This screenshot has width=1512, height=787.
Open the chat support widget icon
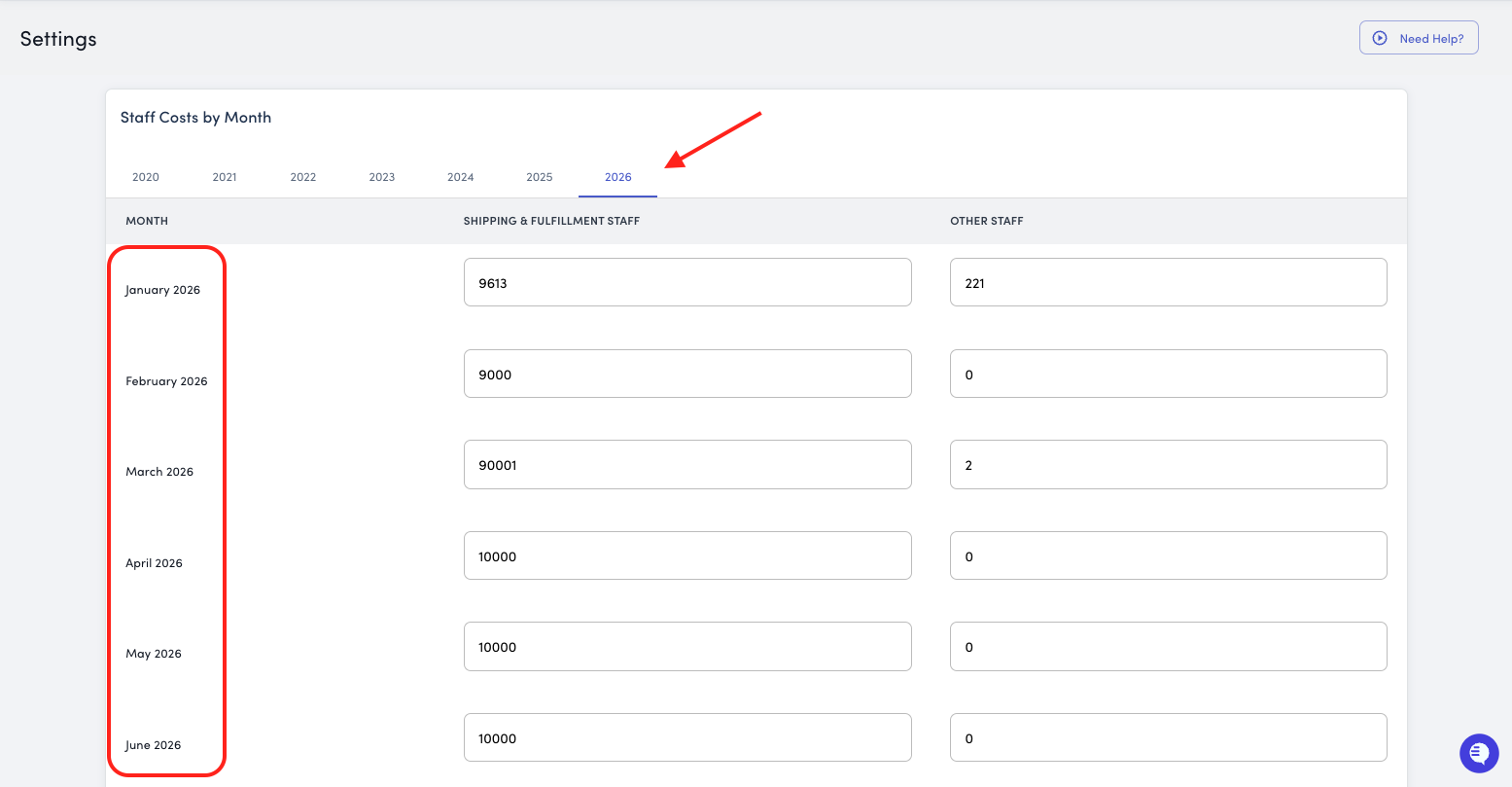(x=1479, y=753)
